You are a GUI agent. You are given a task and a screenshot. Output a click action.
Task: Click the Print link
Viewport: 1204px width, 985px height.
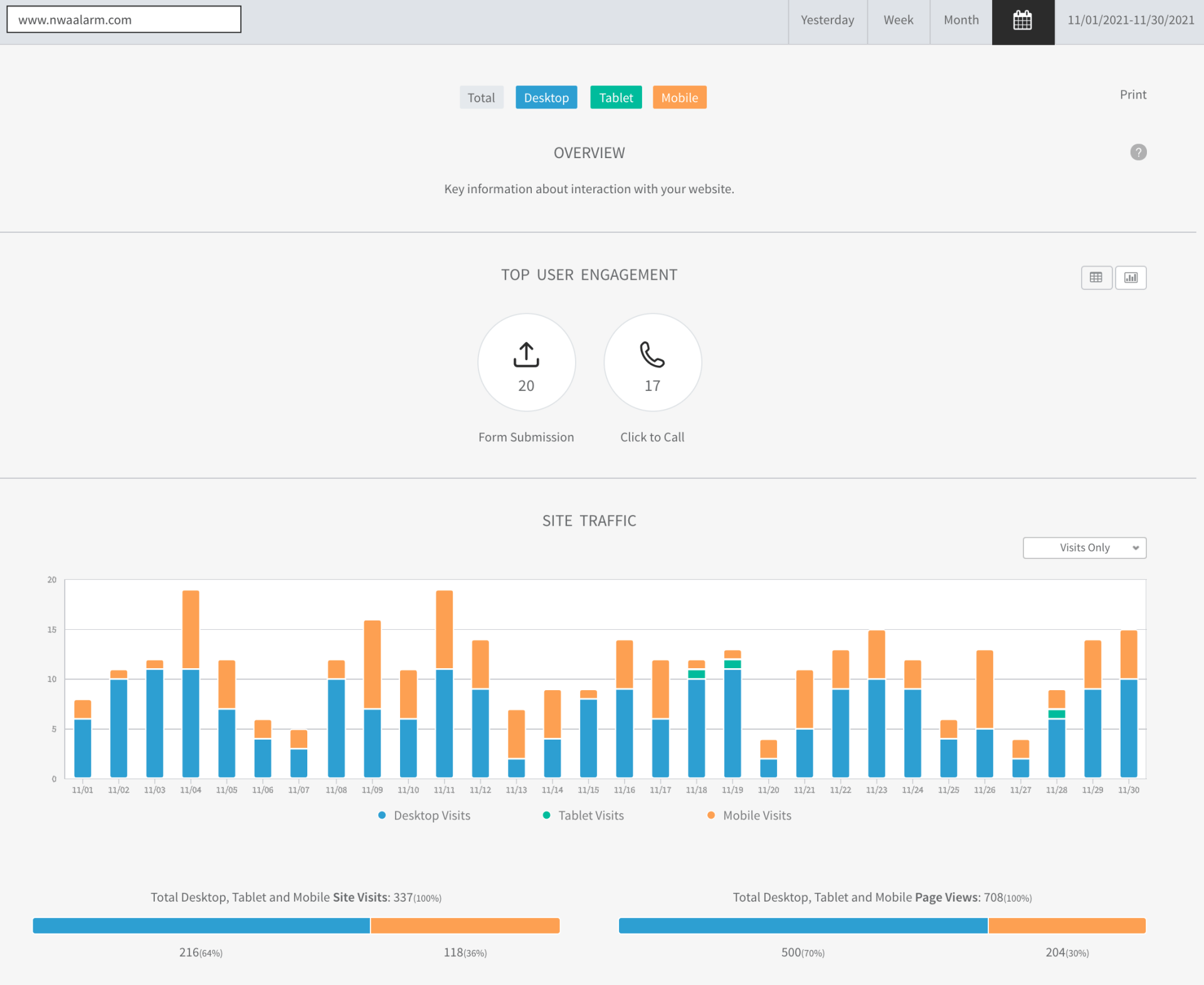[x=1133, y=95]
